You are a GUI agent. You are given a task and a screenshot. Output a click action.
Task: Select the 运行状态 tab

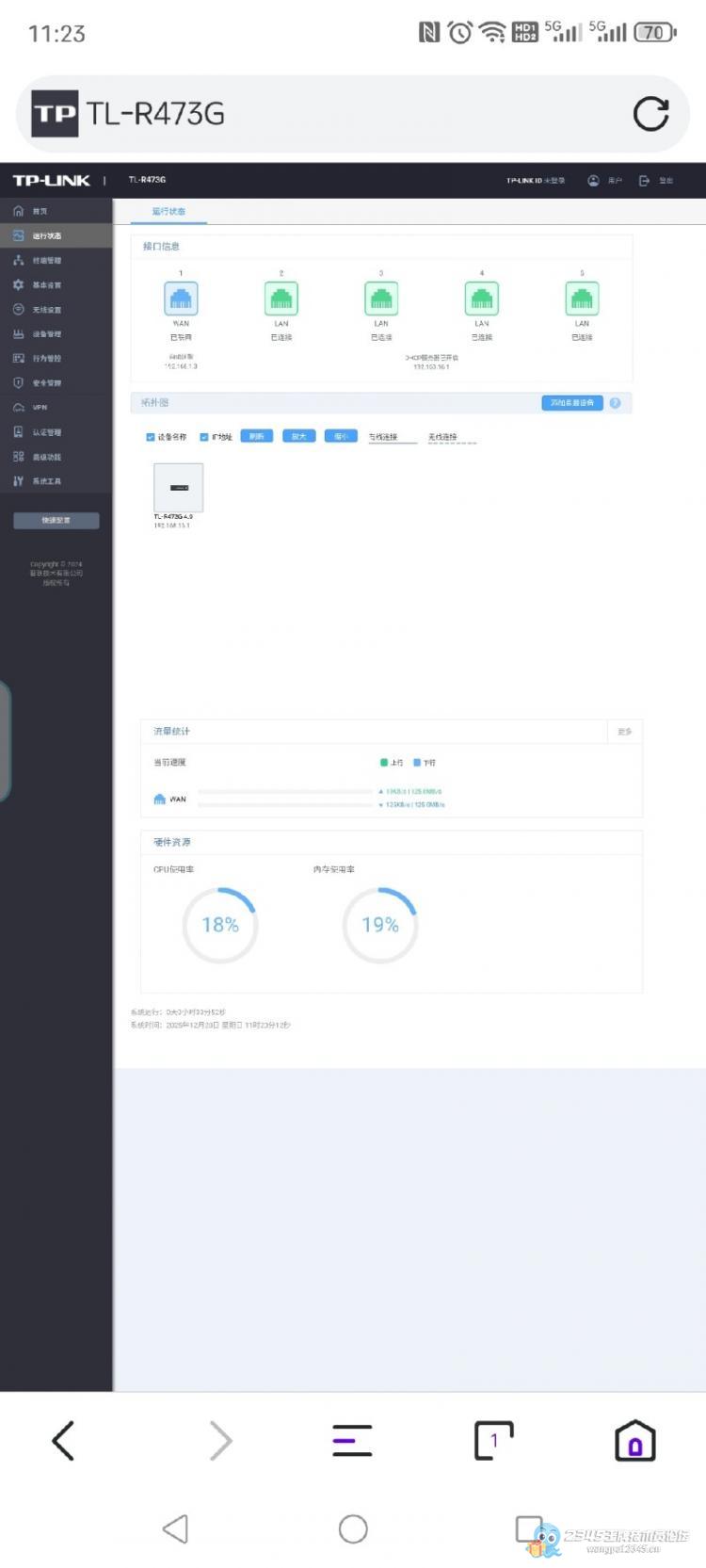(169, 212)
